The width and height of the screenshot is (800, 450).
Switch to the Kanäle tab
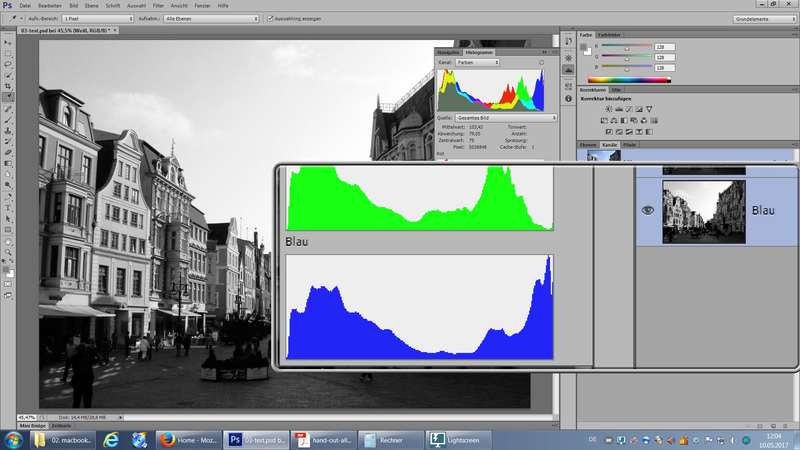[x=608, y=145]
